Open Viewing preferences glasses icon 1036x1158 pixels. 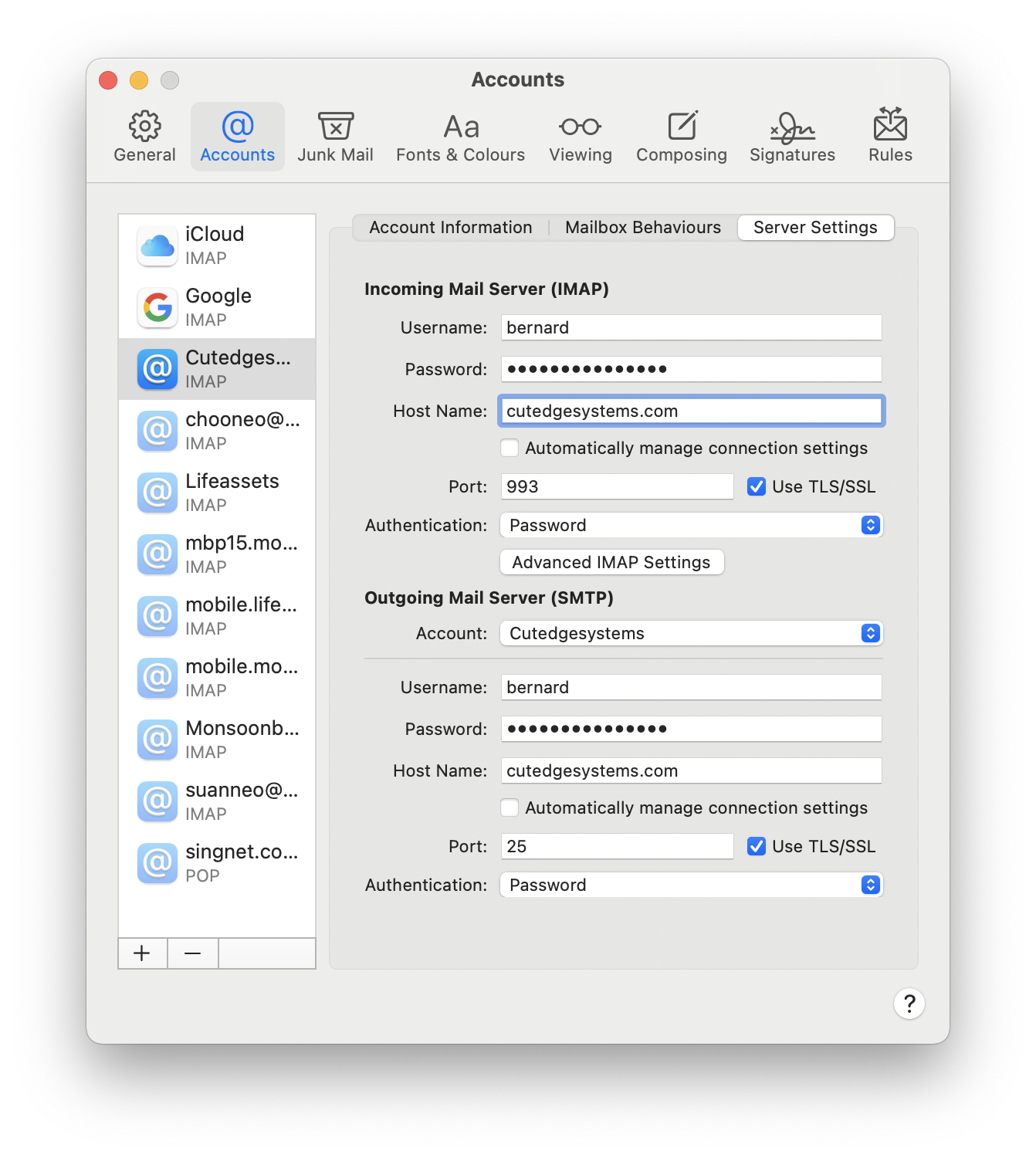coord(580,127)
